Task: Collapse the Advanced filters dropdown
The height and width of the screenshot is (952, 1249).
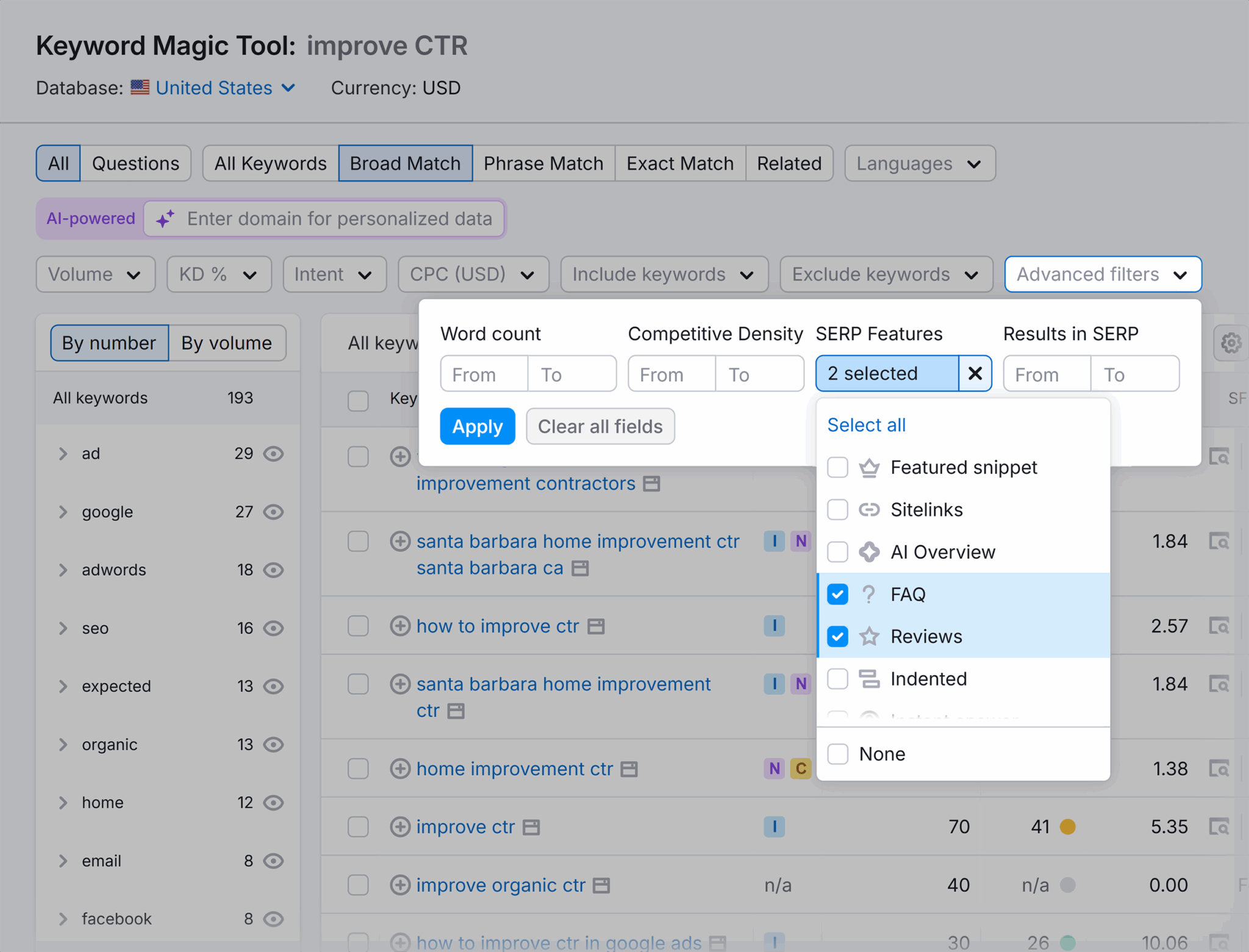Action: (x=1103, y=274)
